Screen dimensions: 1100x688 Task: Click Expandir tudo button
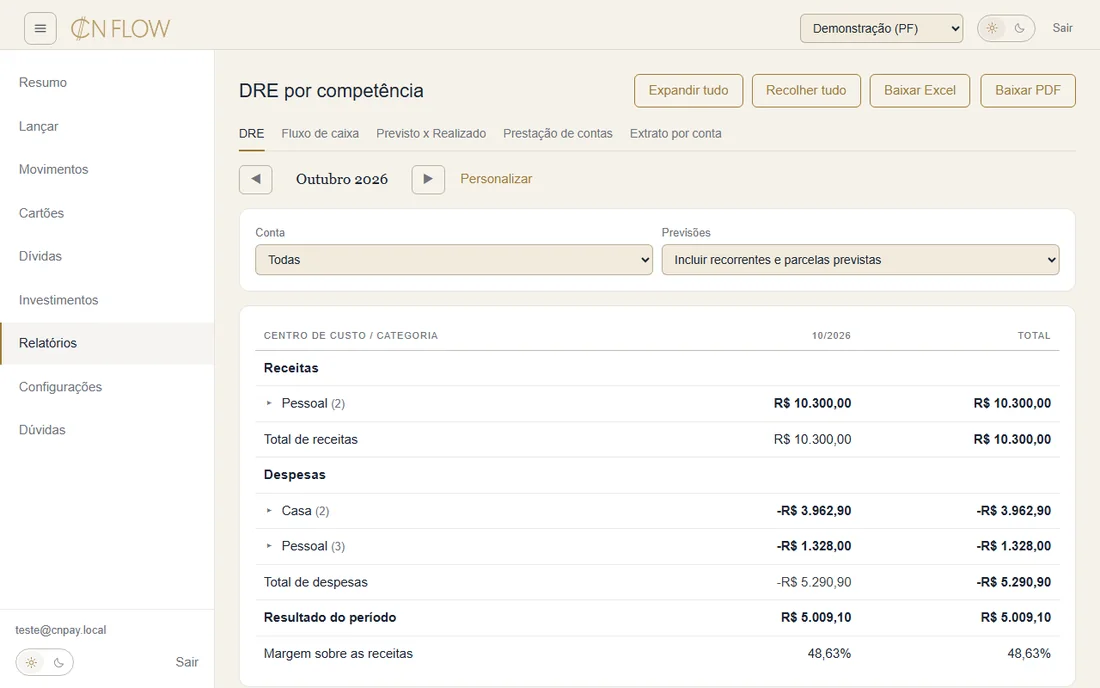coord(688,90)
